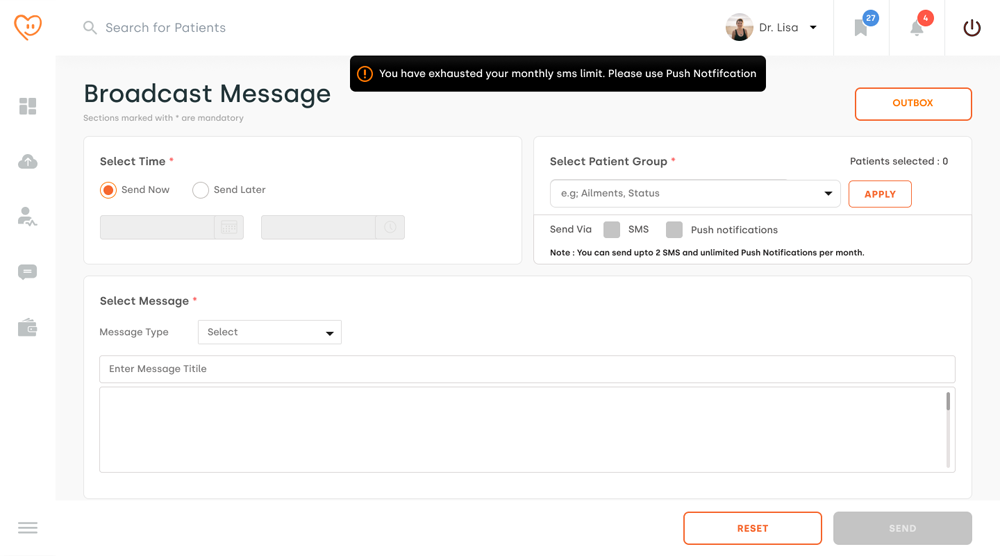Toggle the hamburger menu at bottom left
1000x556 pixels.
28,528
